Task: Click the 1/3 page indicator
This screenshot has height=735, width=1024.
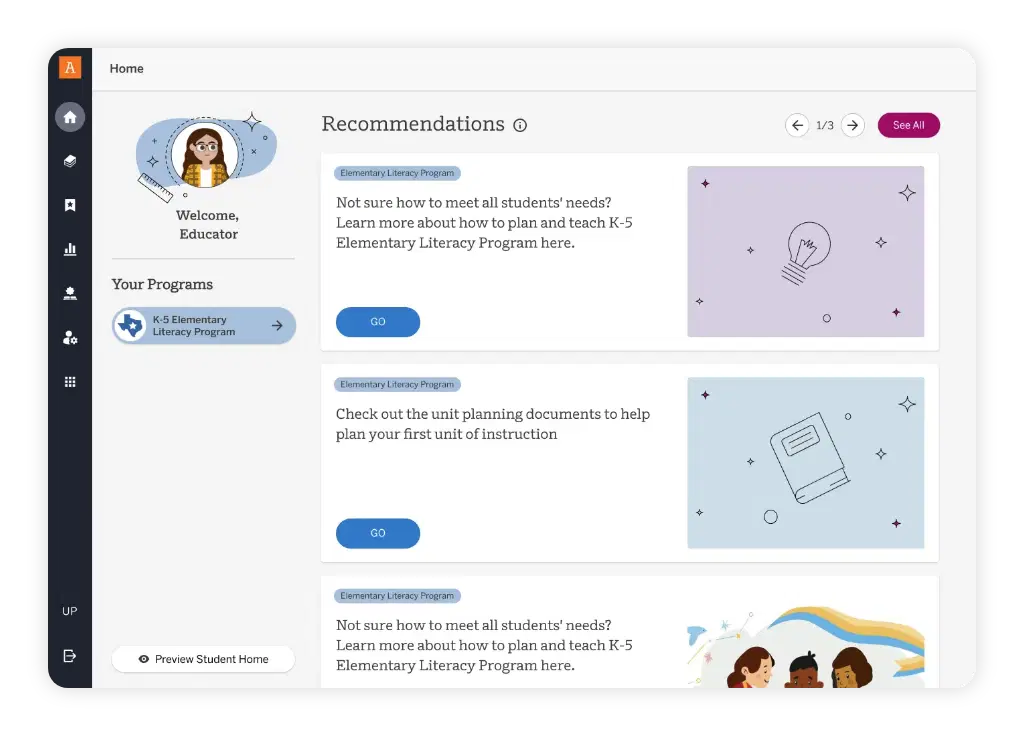Action: click(825, 125)
